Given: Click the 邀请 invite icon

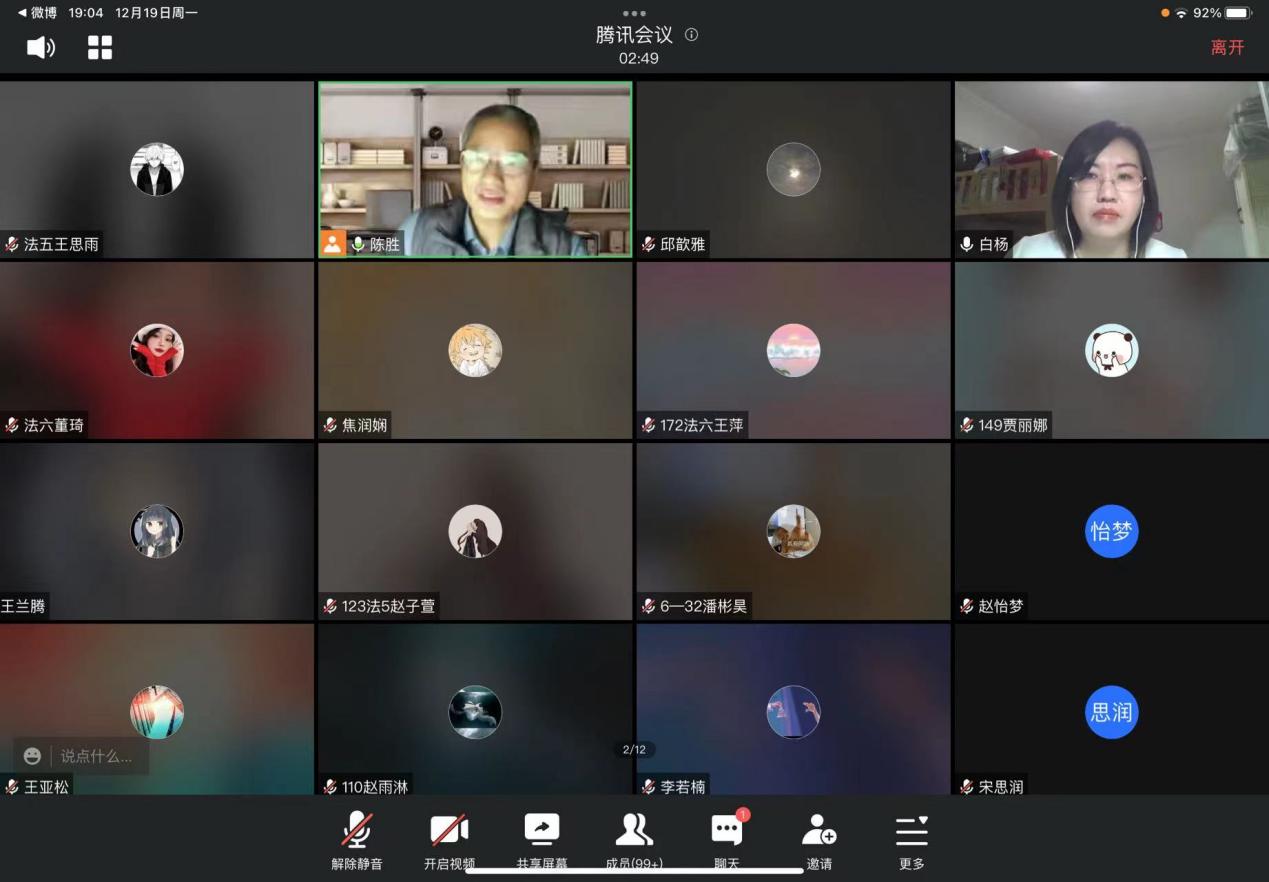Looking at the screenshot, I should pyautogui.click(x=819, y=832).
